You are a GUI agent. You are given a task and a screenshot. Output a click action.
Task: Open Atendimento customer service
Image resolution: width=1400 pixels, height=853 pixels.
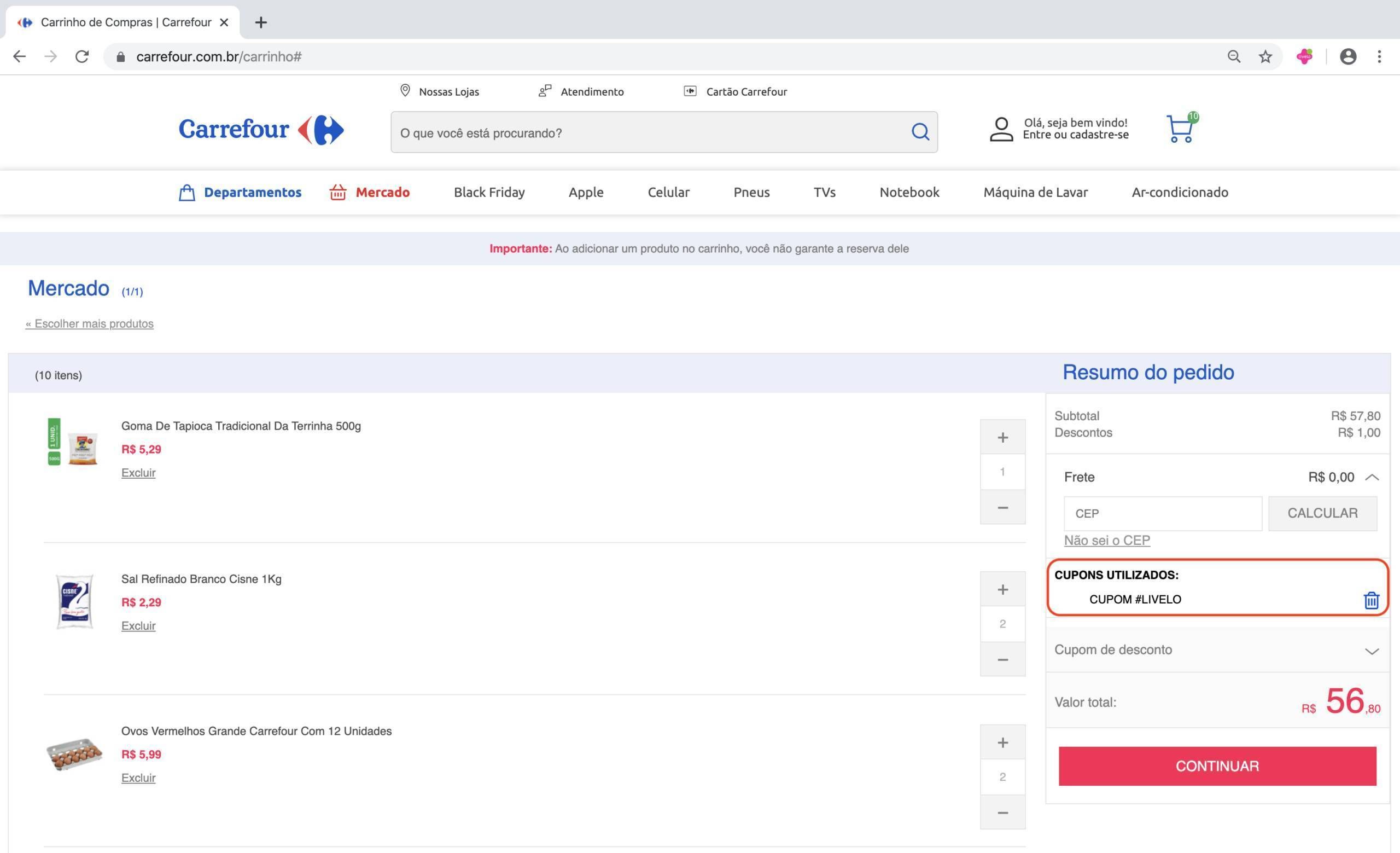coord(581,91)
